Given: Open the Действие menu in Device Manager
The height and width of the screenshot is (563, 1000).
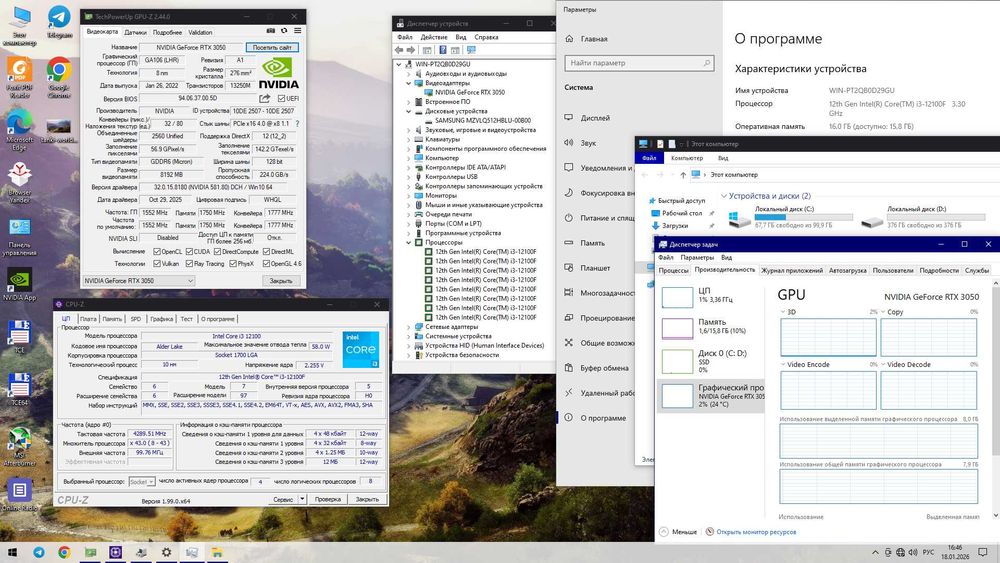Looking at the screenshot, I should click(434, 37).
